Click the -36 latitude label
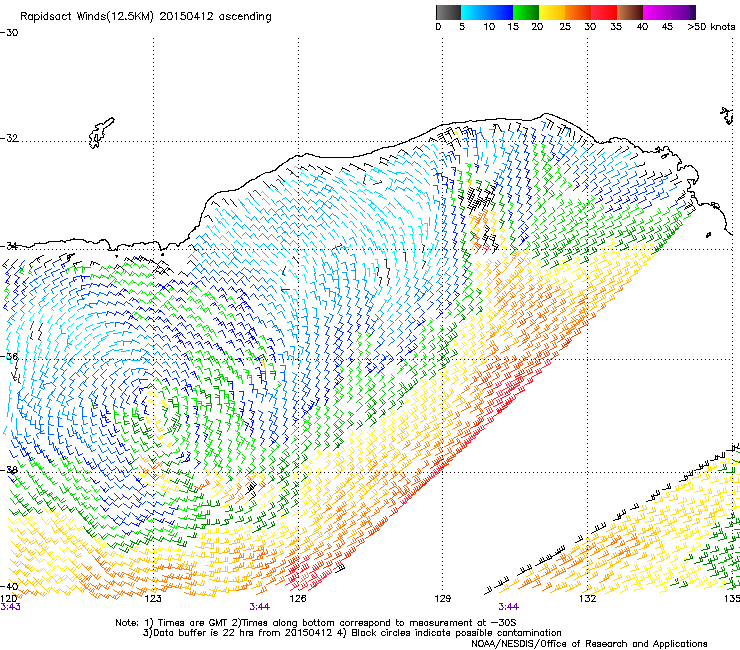The image size is (740, 650). 9,356
